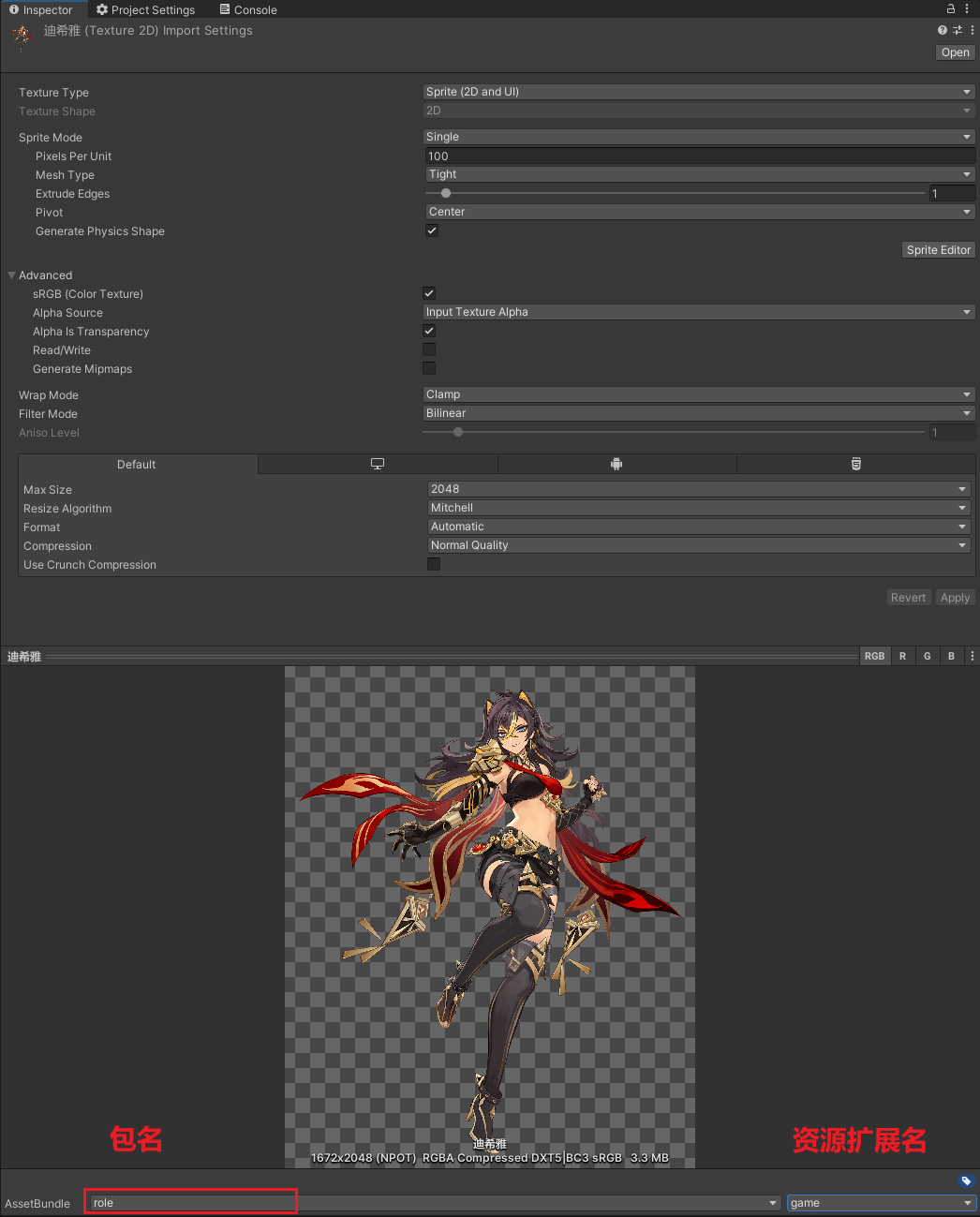Screen dimensions: 980x1217
Task: Open the Texture Type dropdown
Action: tap(699, 92)
